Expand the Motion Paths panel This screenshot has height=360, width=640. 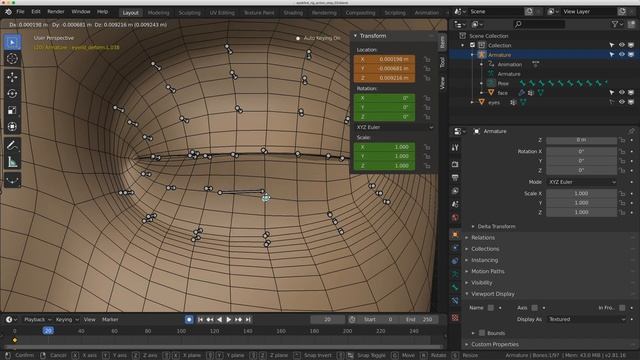click(488, 271)
